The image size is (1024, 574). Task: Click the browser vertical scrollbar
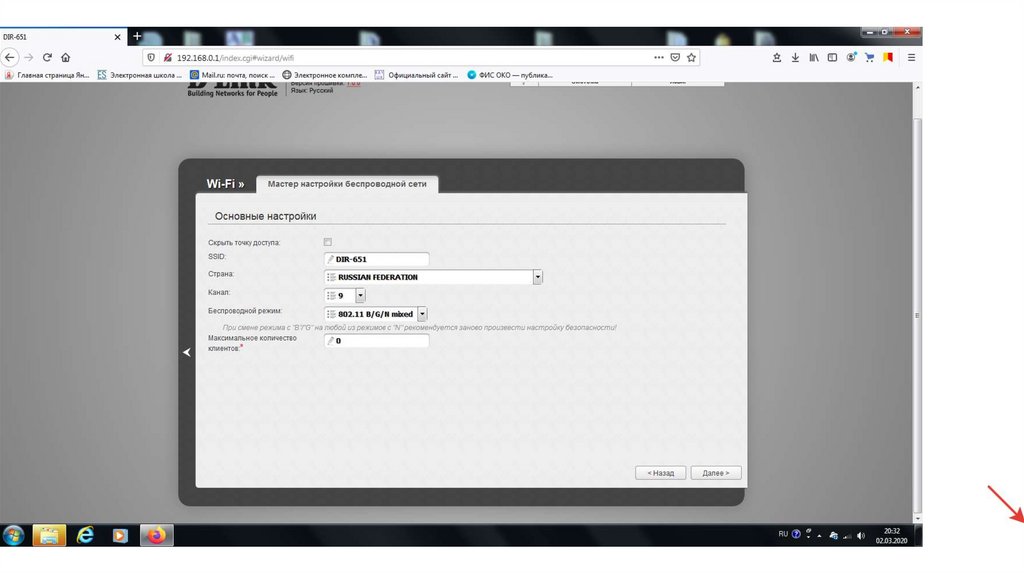(918, 313)
